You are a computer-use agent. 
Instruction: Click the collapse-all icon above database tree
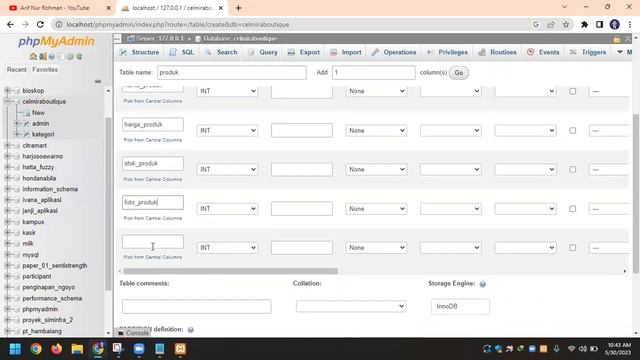coord(98,81)
